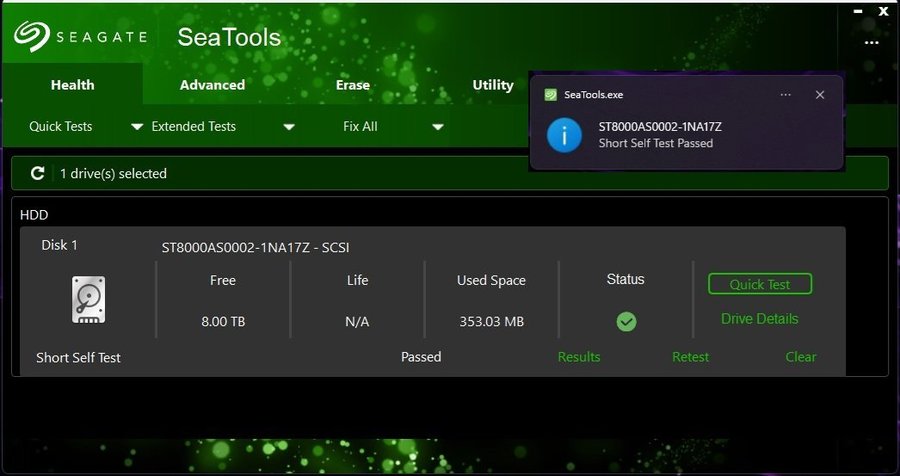Open the Fix All dropdown
This screenshot has height=476, width=900.
pos(437,127)
